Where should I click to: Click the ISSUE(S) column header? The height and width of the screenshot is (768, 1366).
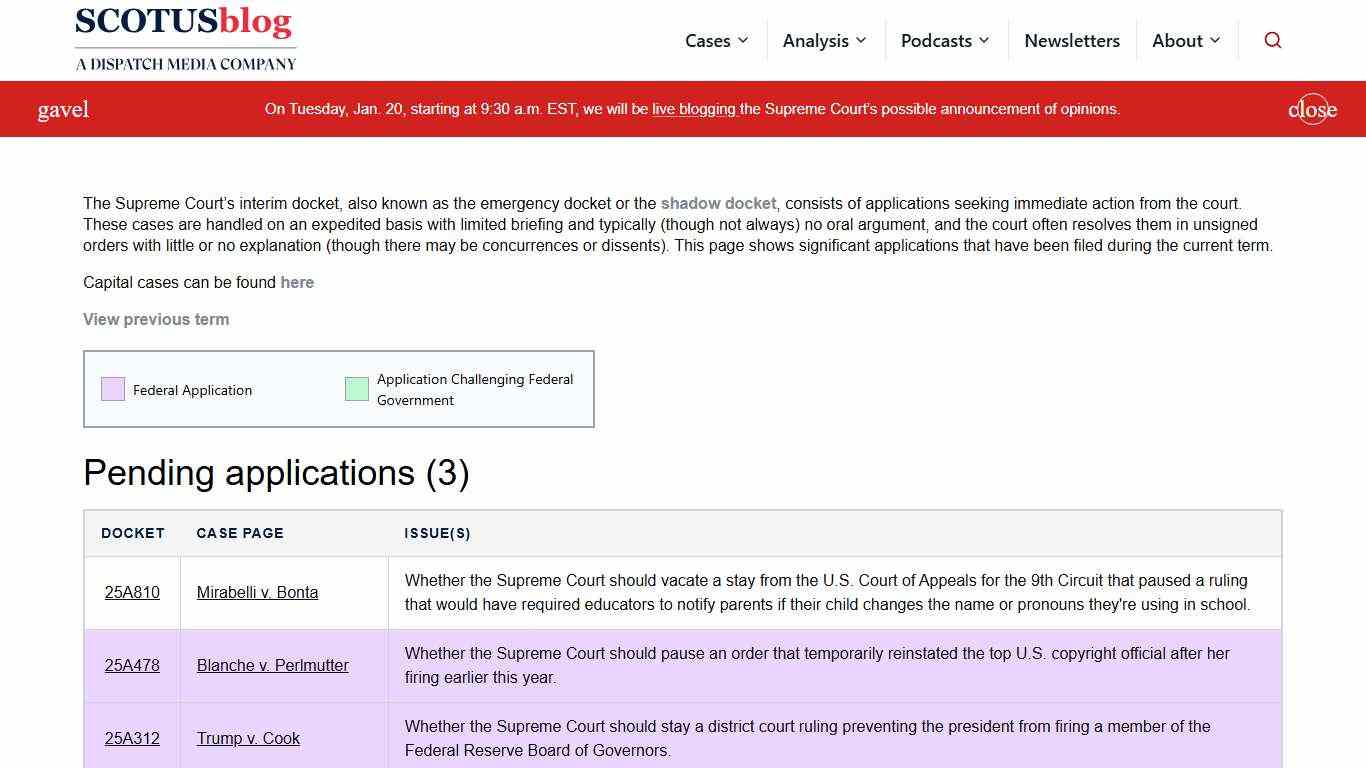point(438,533)
